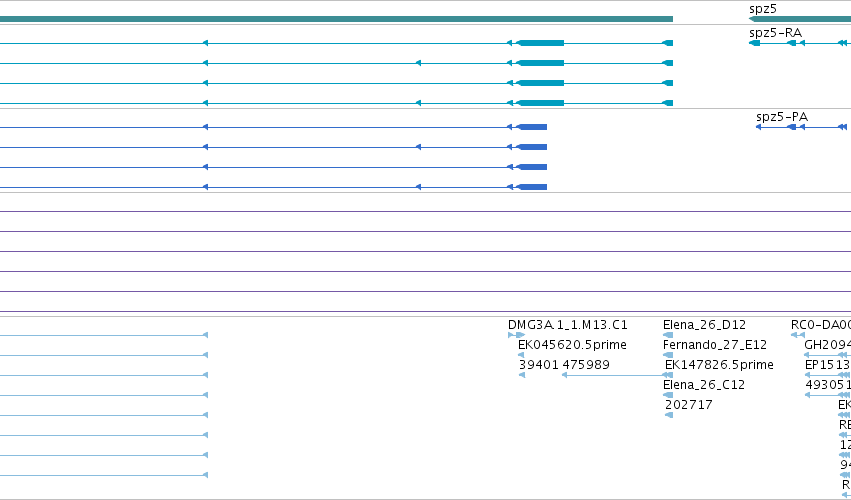Select the spz5-PA coding sequence label
The width and height of the screenshot is (851, 500).
pyautogui.click(x=782, y=117)
